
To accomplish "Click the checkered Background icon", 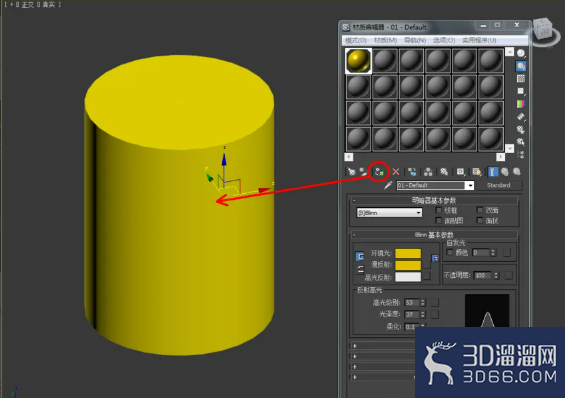I will tap(521, 79).
